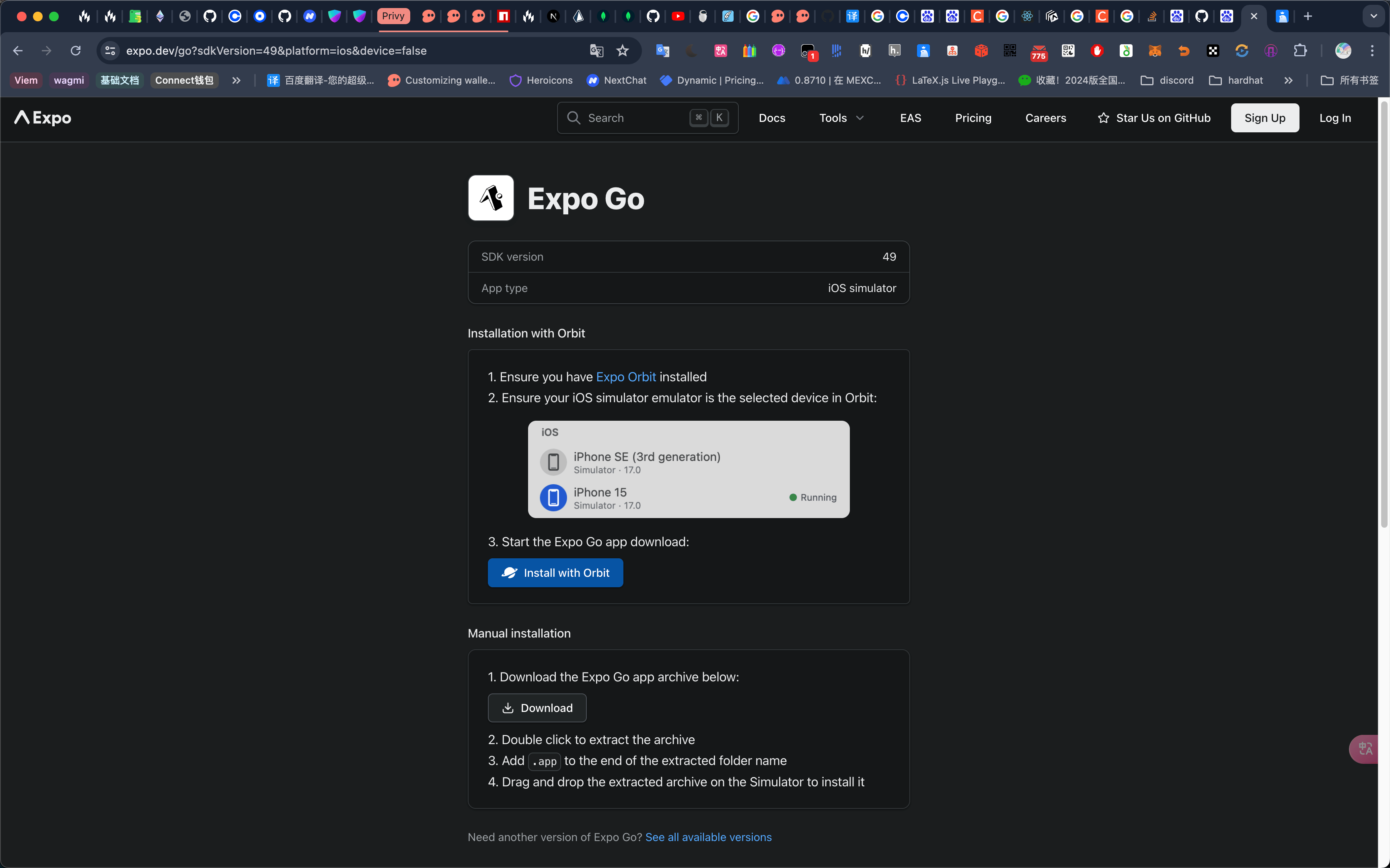Click the iOS simulator app type value
The image size is (1390, 868).
pyautogui.click(x=862, y=288)
